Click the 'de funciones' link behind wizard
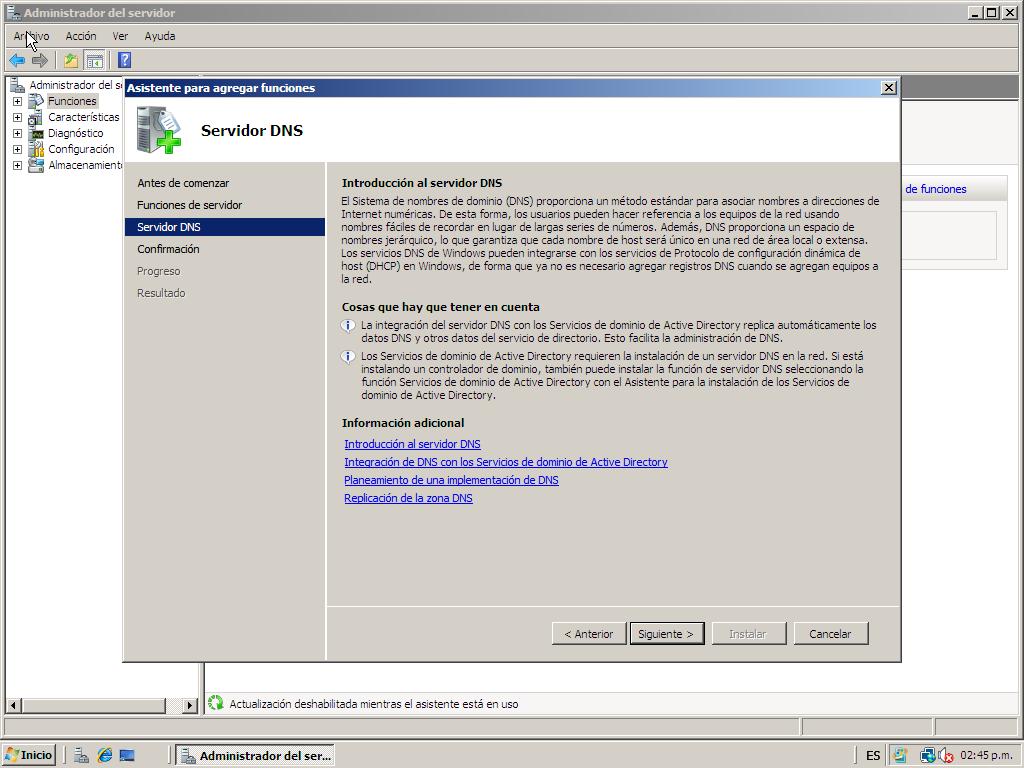Screen dimensions: 1024x768 [935, 189]
